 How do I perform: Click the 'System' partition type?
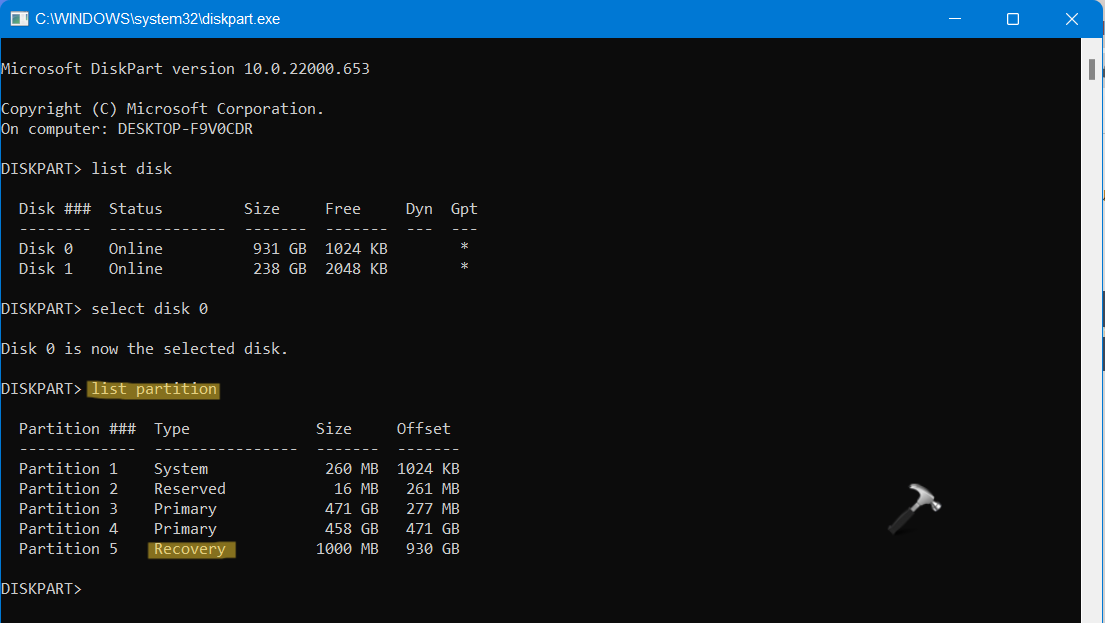[181, 469]
